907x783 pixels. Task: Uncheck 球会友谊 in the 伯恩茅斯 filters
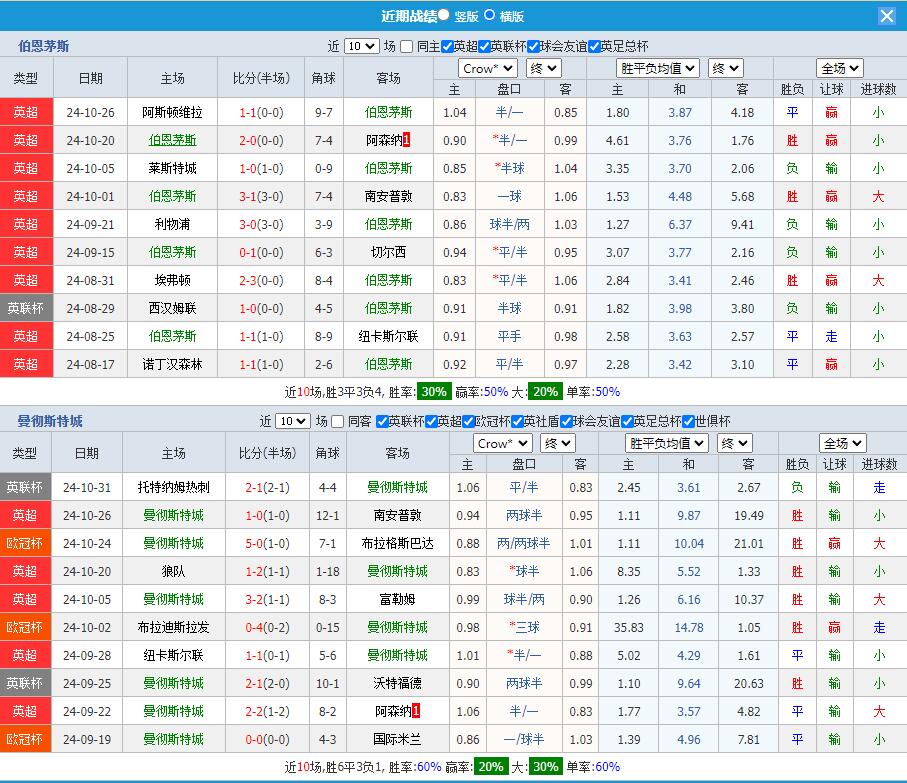point(533,46)
